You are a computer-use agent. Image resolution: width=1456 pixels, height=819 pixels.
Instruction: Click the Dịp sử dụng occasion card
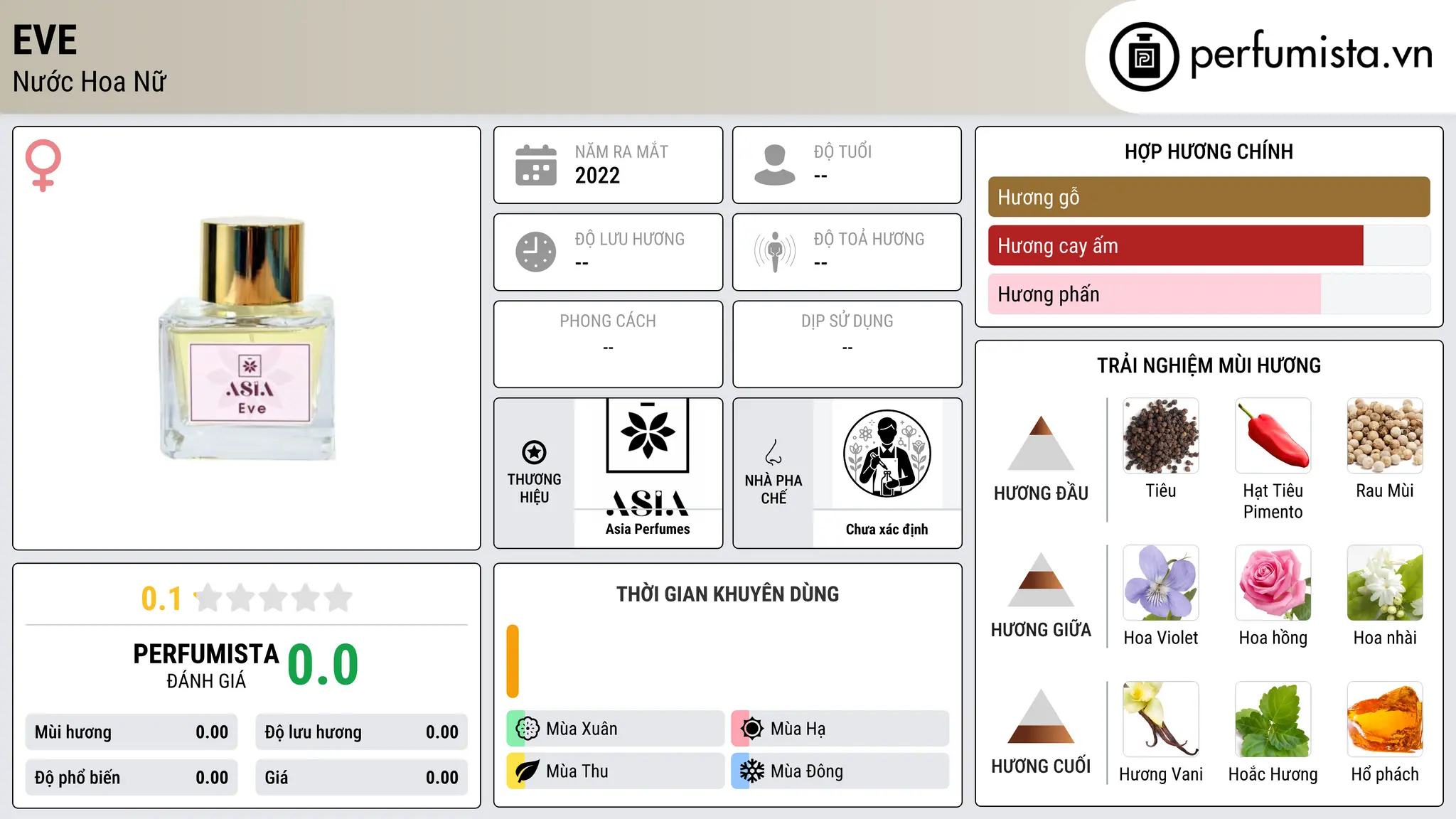click(847, 344)
